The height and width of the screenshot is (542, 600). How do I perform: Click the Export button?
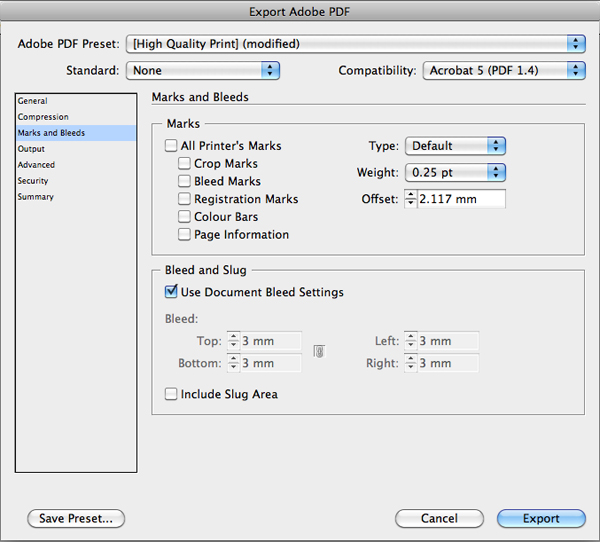pos(541,518)
